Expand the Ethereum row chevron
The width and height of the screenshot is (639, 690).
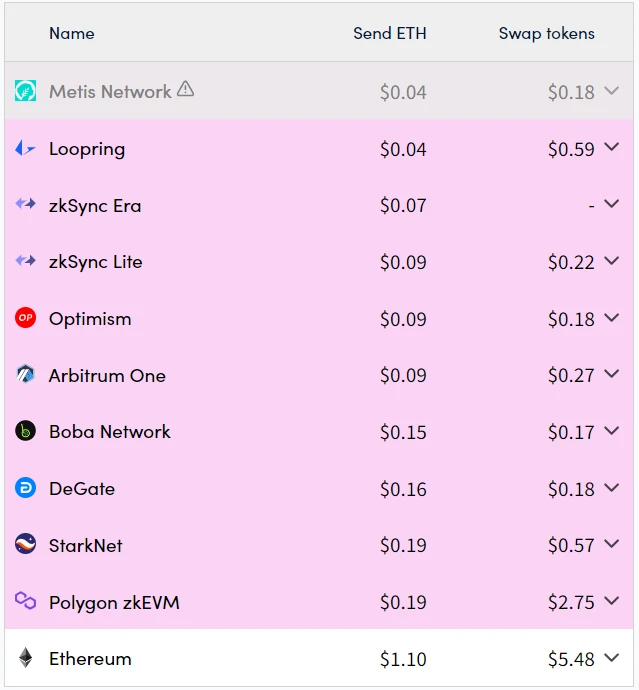coord(612,657)
